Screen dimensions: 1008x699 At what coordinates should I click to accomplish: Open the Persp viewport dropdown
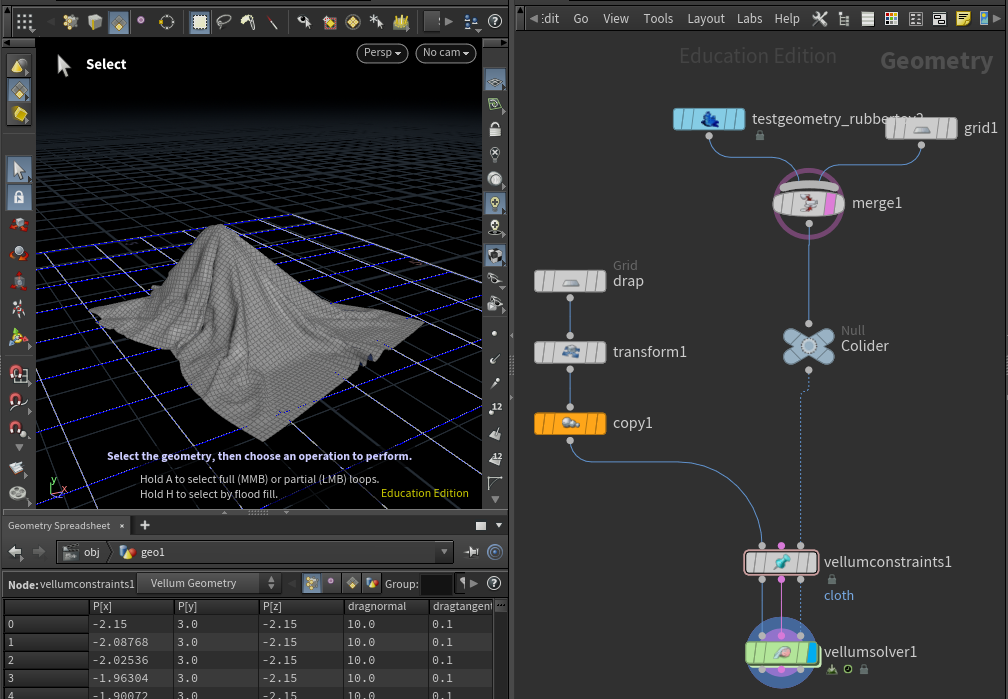383,53
